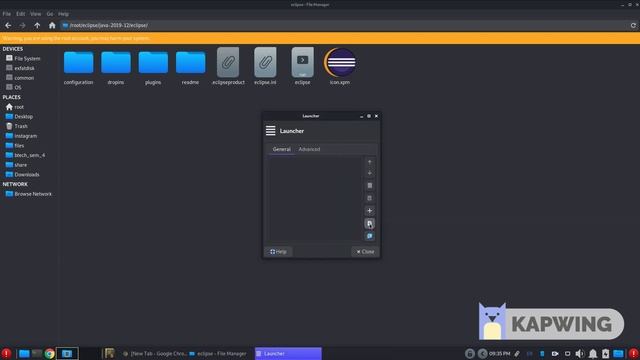Open notifications bell in tray
This screenshot has height=360, width=640.
tap(593, 353)
